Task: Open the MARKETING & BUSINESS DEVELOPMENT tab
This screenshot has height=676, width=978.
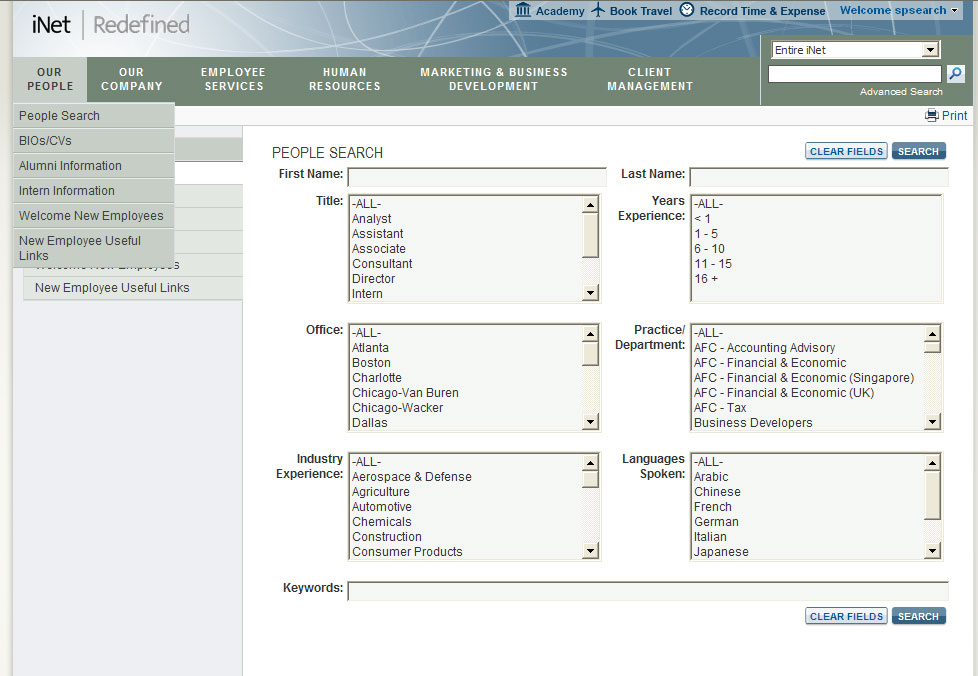Action: point(493,79)
